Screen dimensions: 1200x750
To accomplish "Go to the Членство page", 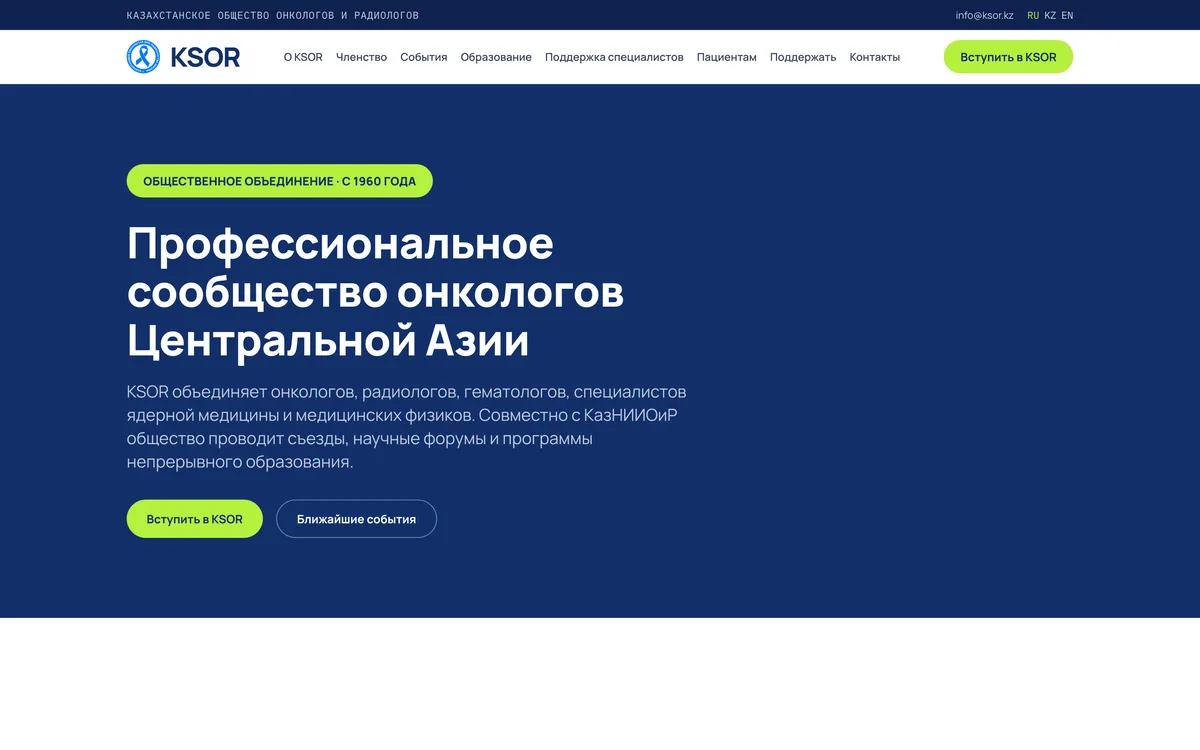I will tap(361, 57).
